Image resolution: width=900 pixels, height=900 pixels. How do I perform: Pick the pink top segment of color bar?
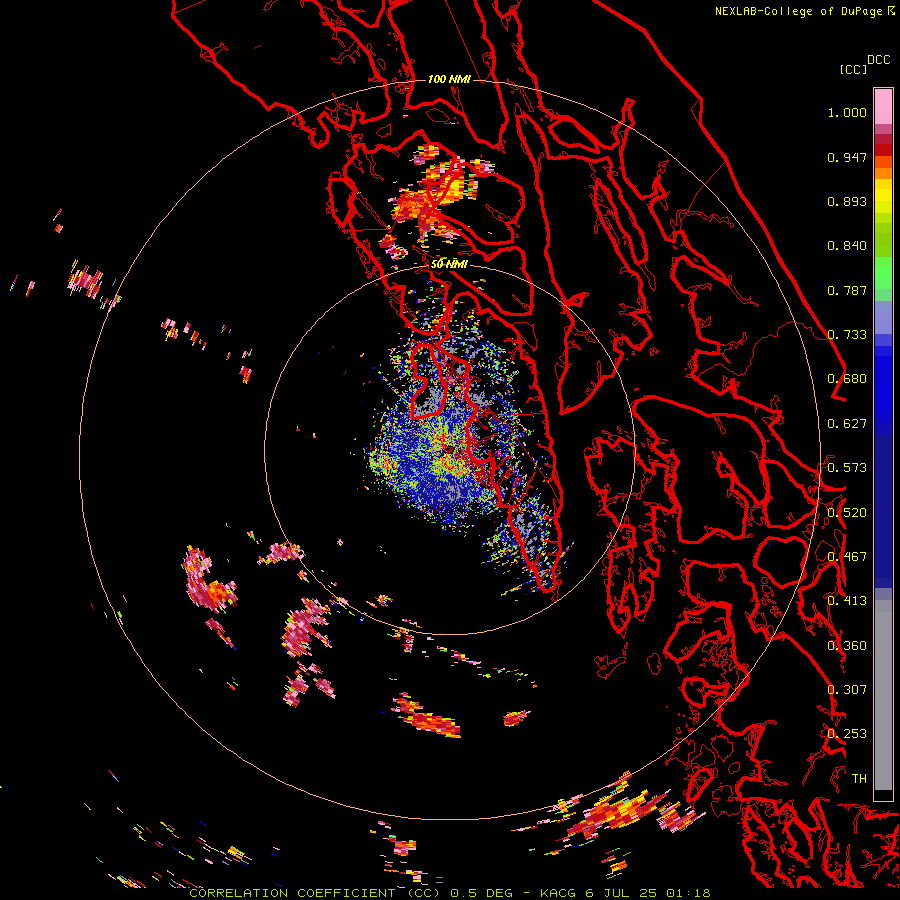point(883,106)
